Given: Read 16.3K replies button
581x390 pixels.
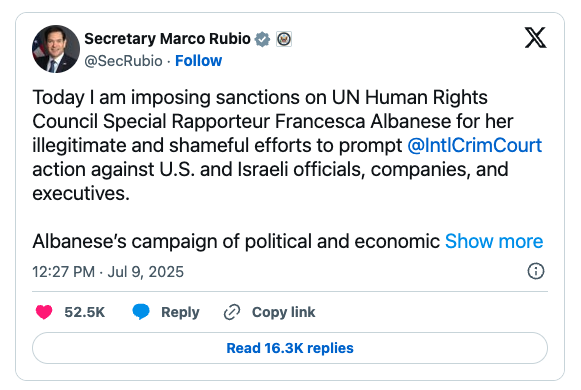Looking at the screenshot, I should 290,348.
